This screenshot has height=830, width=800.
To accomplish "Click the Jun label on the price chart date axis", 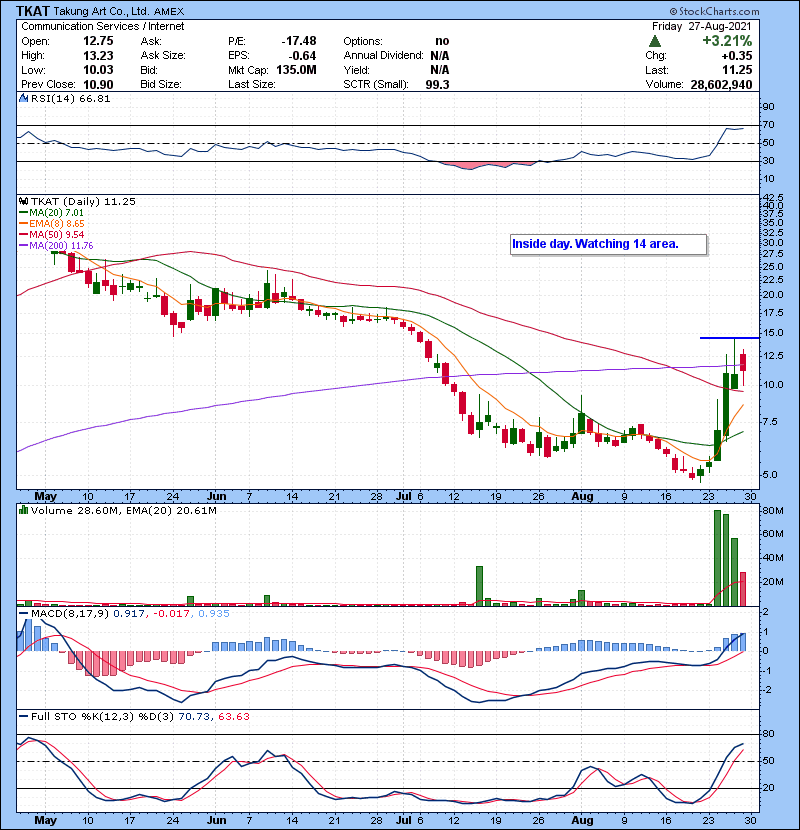I will coord(216,496).
